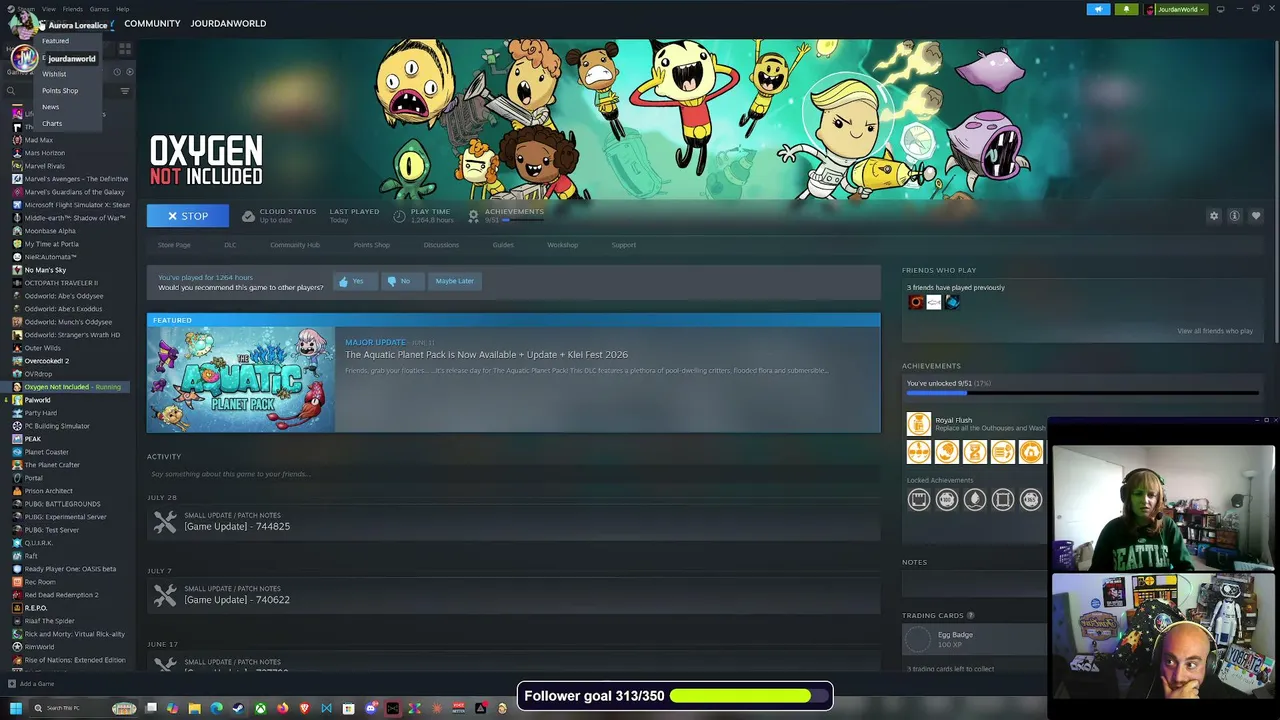Switch to Big Picture mode monitor icon

tap(1220, 9)
